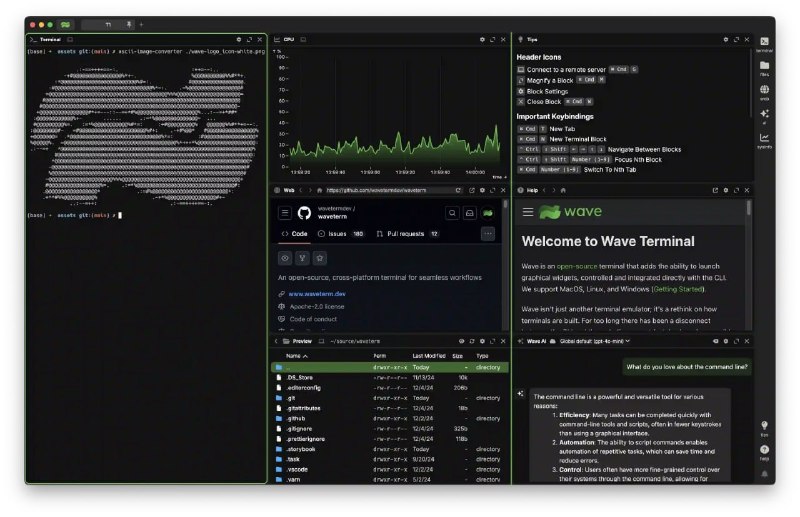The image size is (800, 517).
Task: Click the Preview block connection icon
Action: point(321,341)
